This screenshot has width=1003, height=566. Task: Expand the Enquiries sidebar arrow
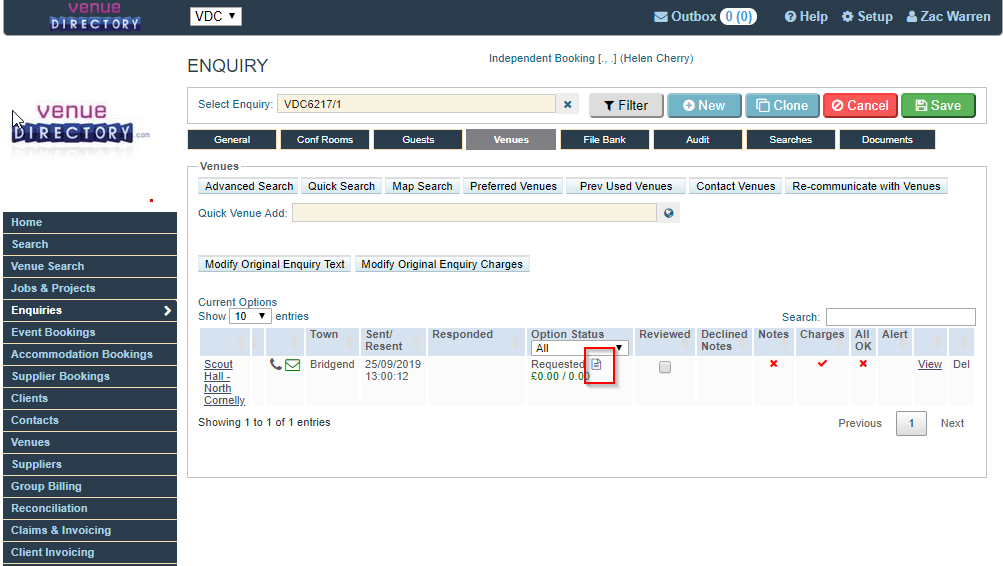tap(167, 310)
